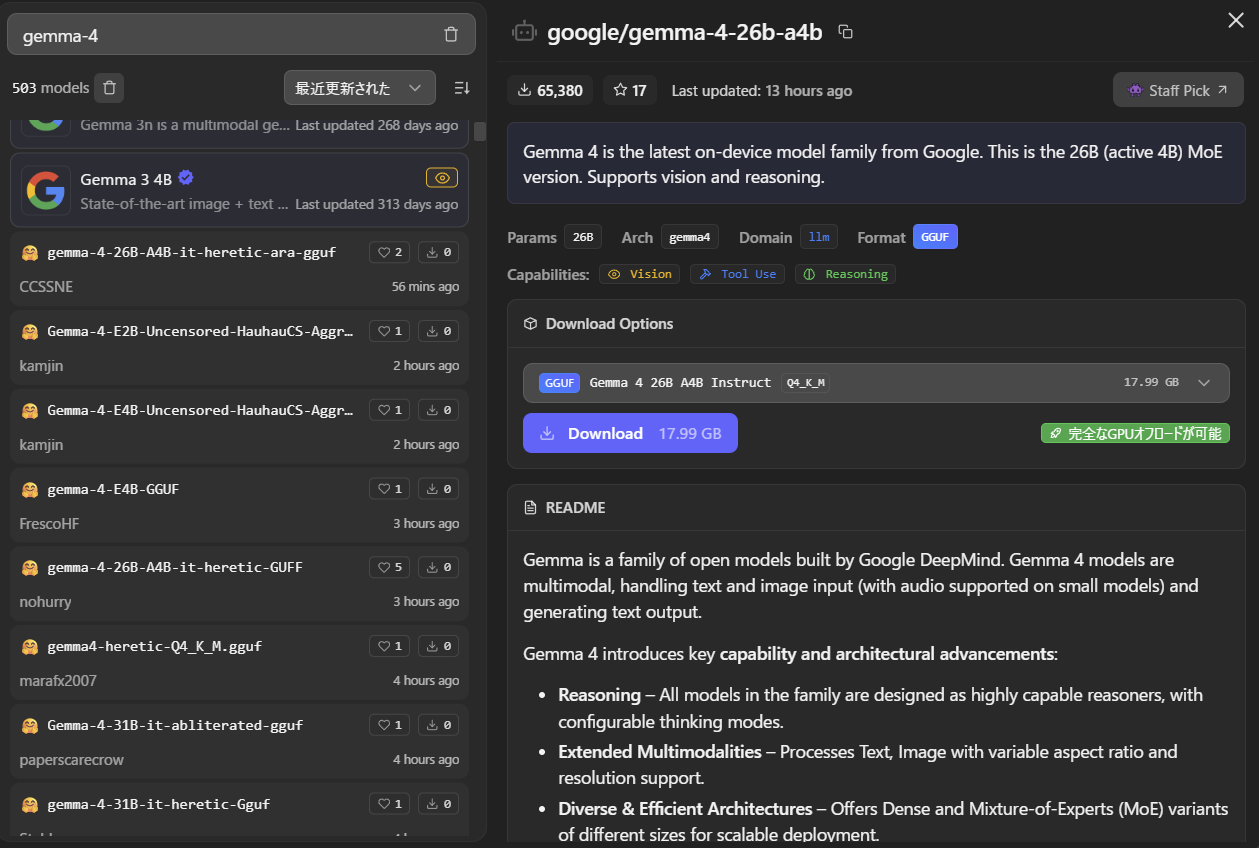The height and width of the screenshot is (848, 1259).
Task: Click inside the gemma-4 search input field
Action: click(x=220, y=36)
